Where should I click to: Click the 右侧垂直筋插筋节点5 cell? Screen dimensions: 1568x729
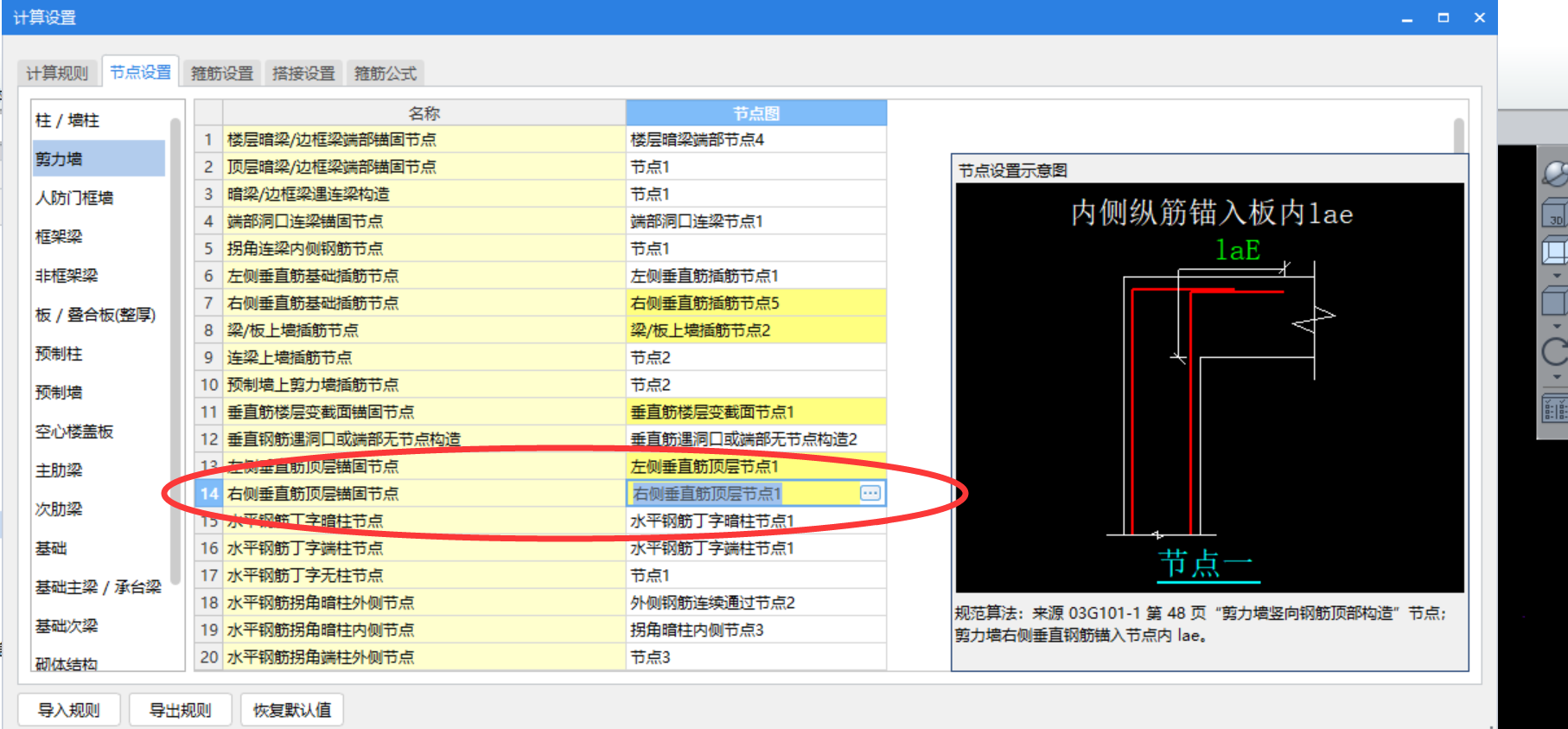[x=756, y=304]
